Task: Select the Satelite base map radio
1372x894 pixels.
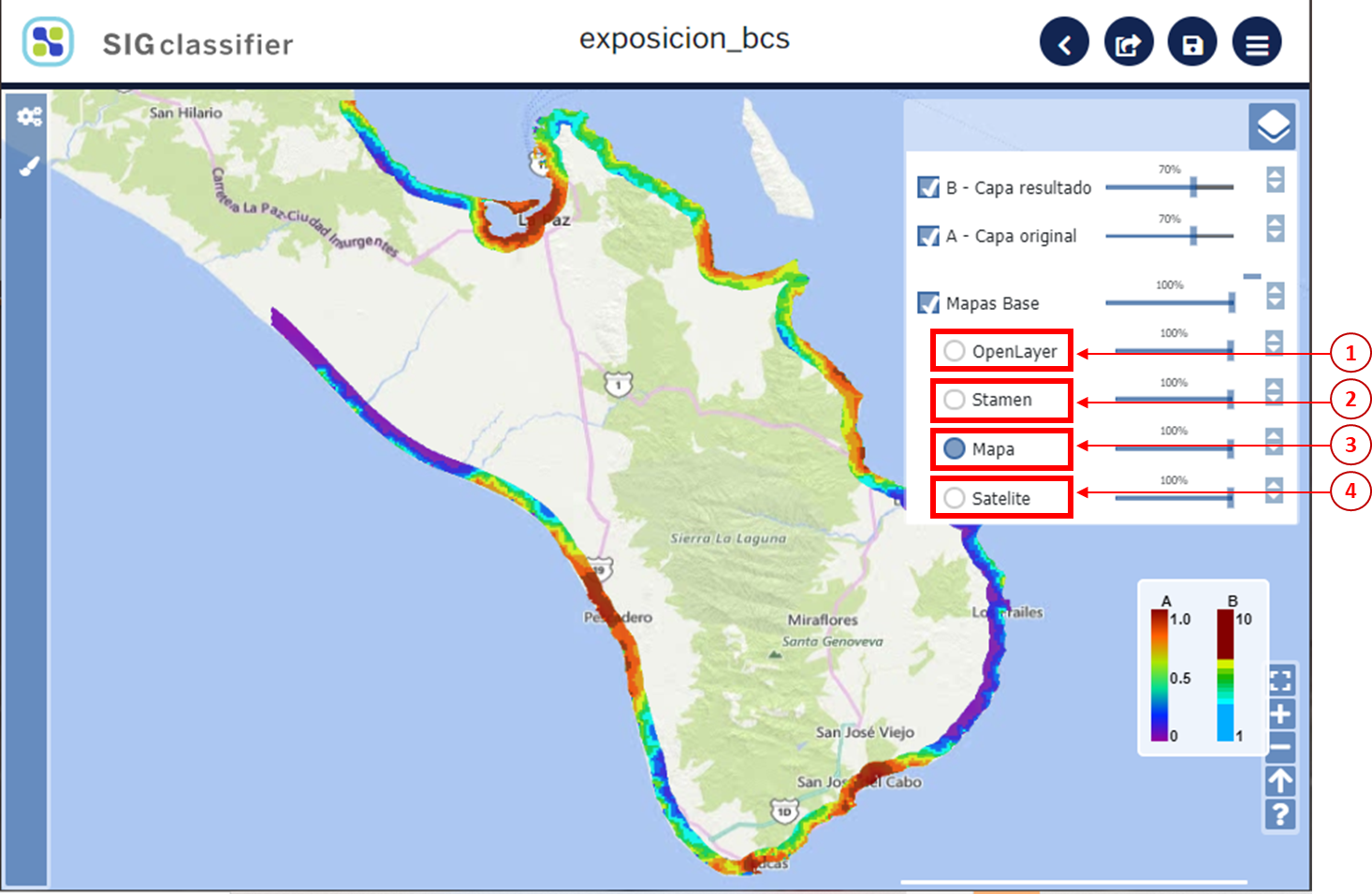Action: pos(954,498)
